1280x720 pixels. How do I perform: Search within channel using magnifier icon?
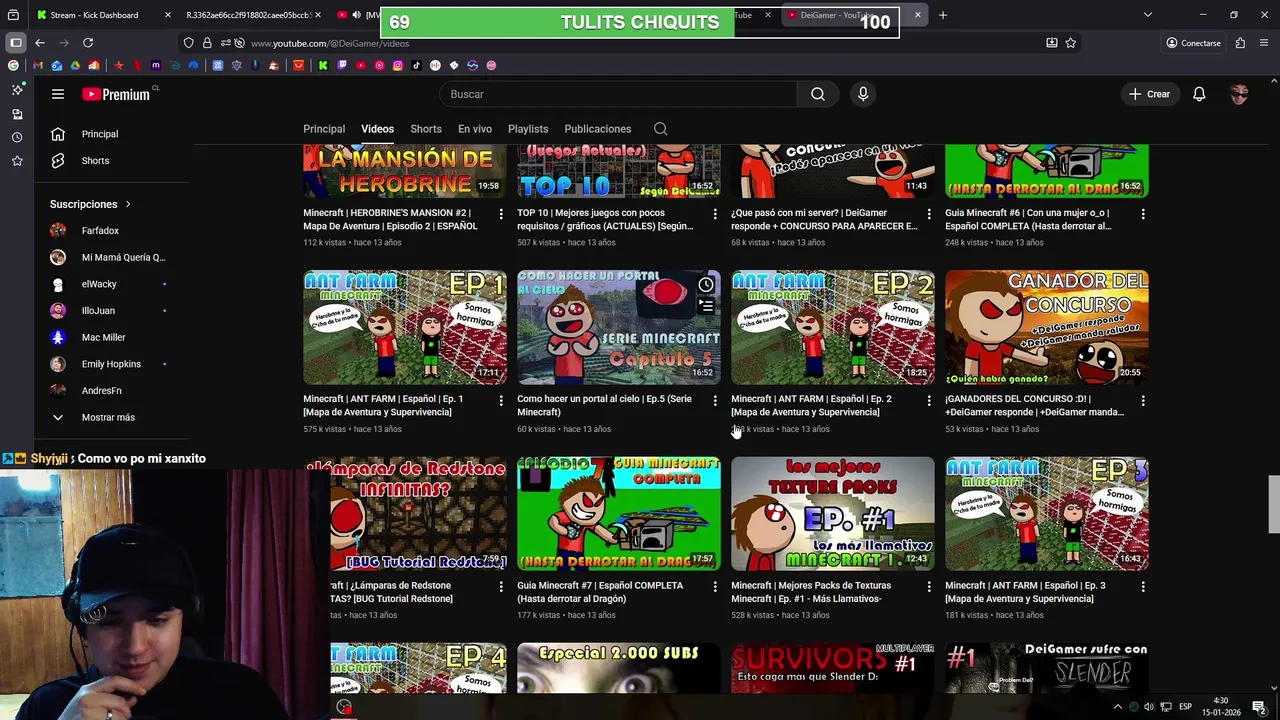[660, 129]
